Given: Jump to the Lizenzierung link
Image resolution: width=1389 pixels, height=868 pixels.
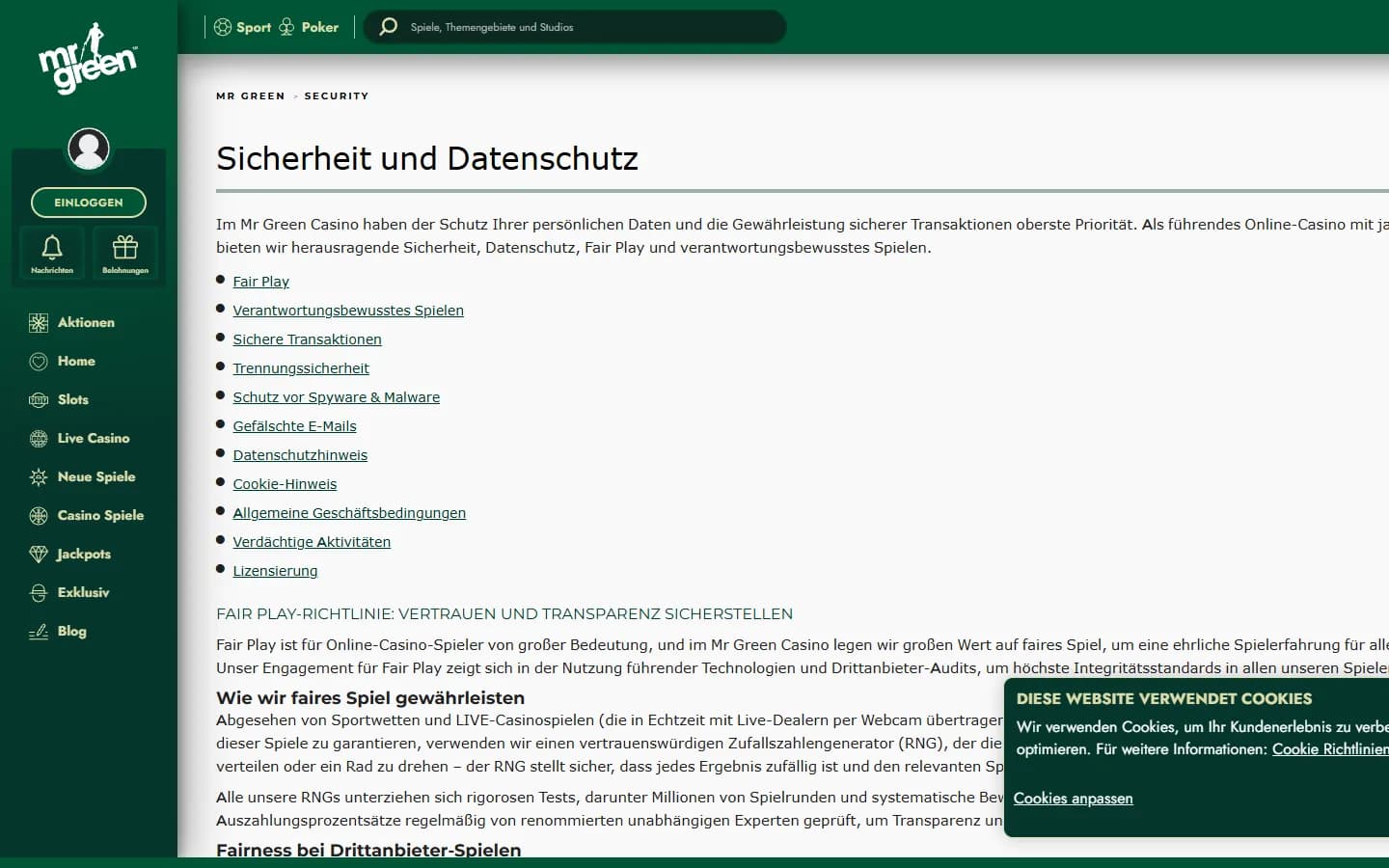Looking at the screenshot, I should click(275, 571).
